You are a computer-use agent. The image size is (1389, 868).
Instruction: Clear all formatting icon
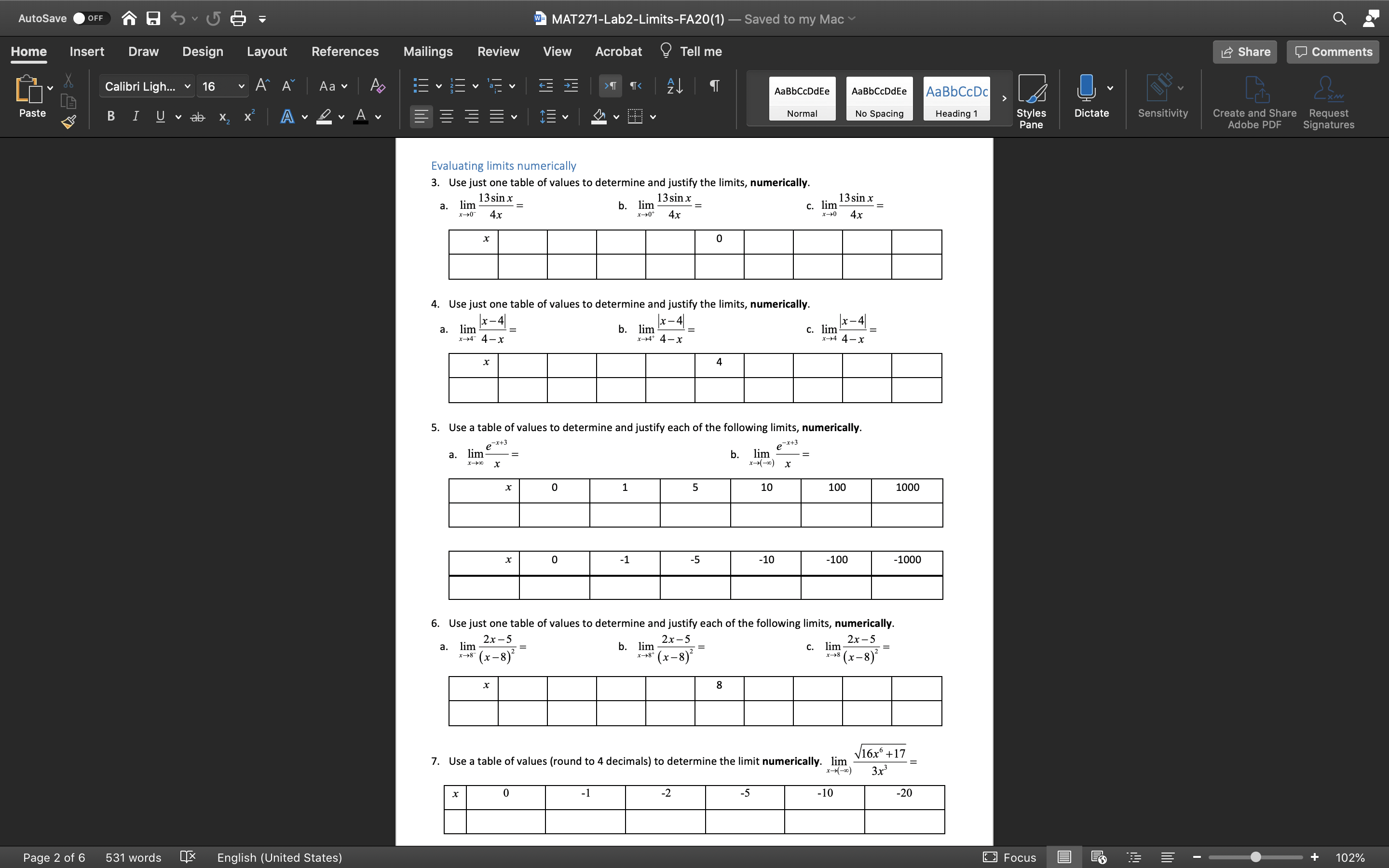(377, 85)
